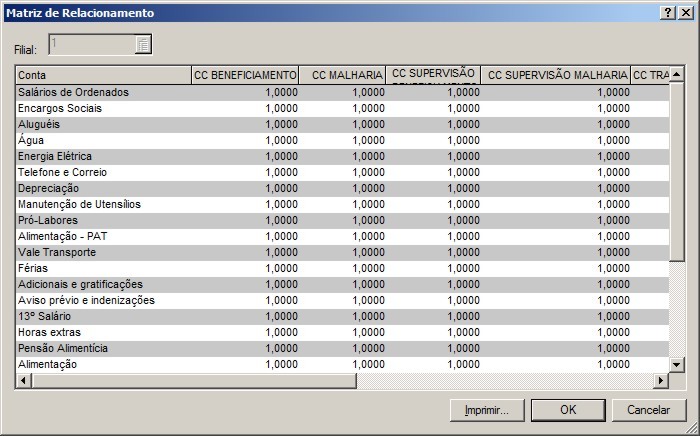This screenshot has height=436, width=700.
Task: Click the CC SUPERVISÃO MALHARIA column header
Action: (557, 75)
